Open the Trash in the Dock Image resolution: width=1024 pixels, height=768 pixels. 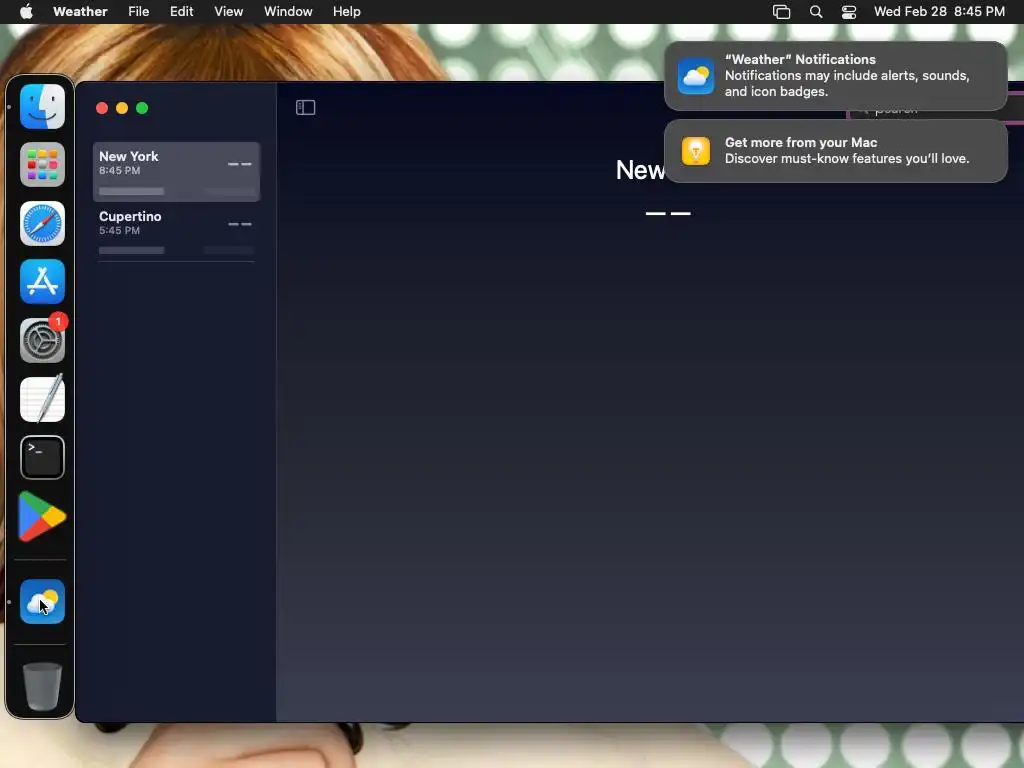pyautogui.click(x=42, y=686)
